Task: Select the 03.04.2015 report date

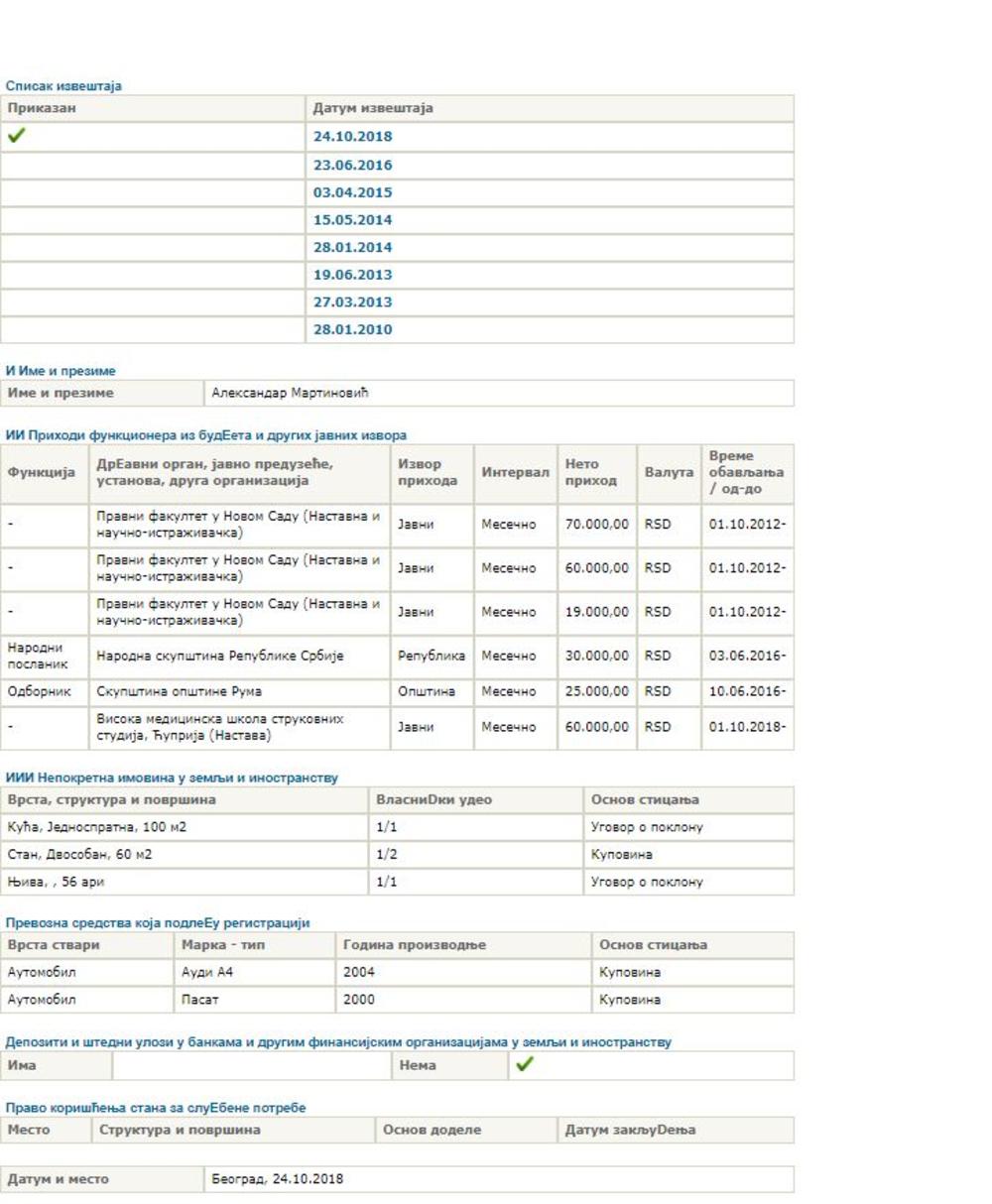Action: pyautogui.click(x=352, y=192)
